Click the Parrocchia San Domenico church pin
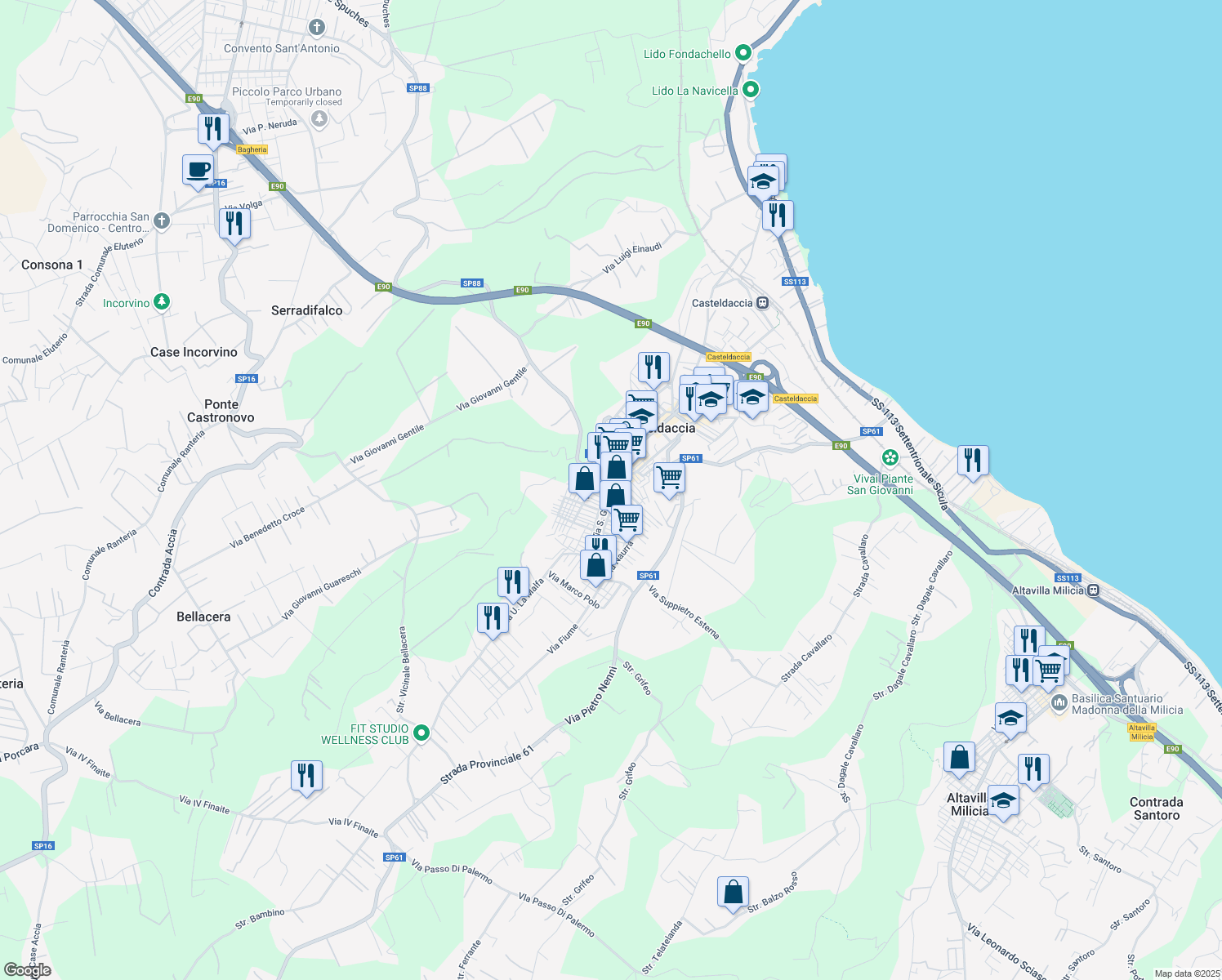The width and height of the screenshot is (1222, 980). (x=162, y=220)
